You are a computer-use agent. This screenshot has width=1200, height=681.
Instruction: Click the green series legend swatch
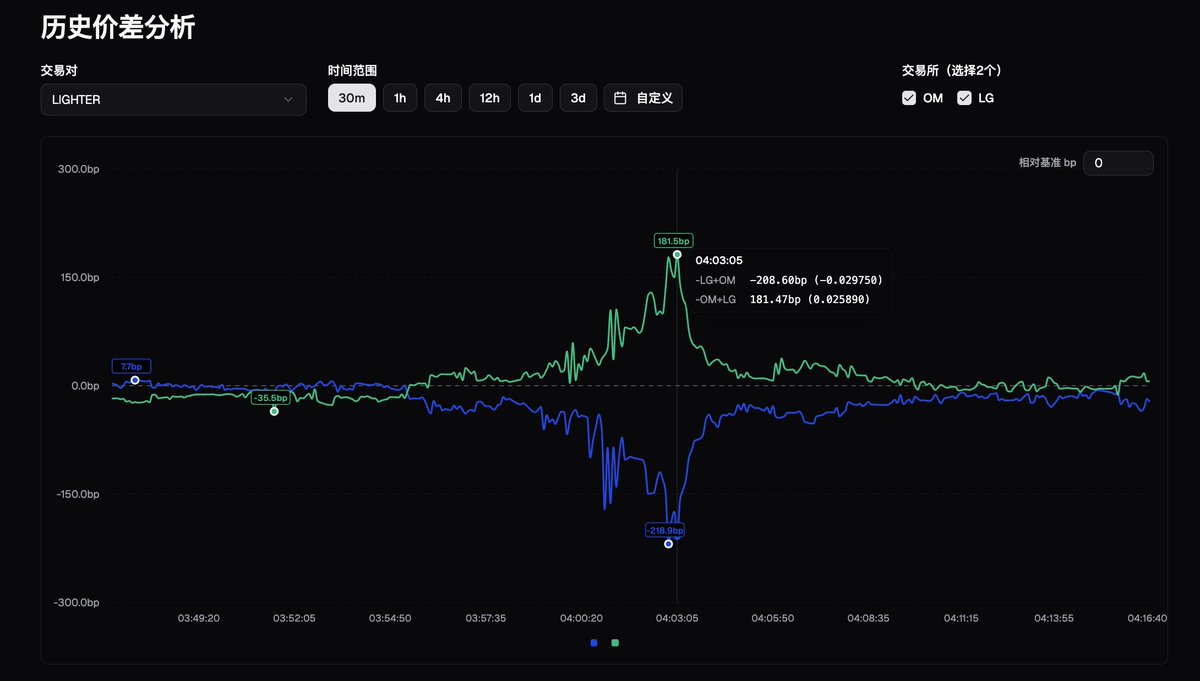(x=615, y=642)
